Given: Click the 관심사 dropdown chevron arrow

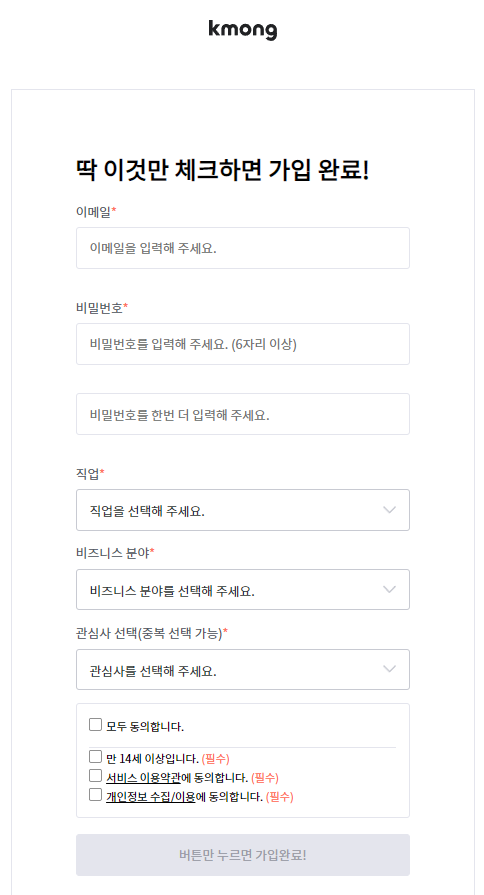Looking at the screenshot, I should pos(389,669).
